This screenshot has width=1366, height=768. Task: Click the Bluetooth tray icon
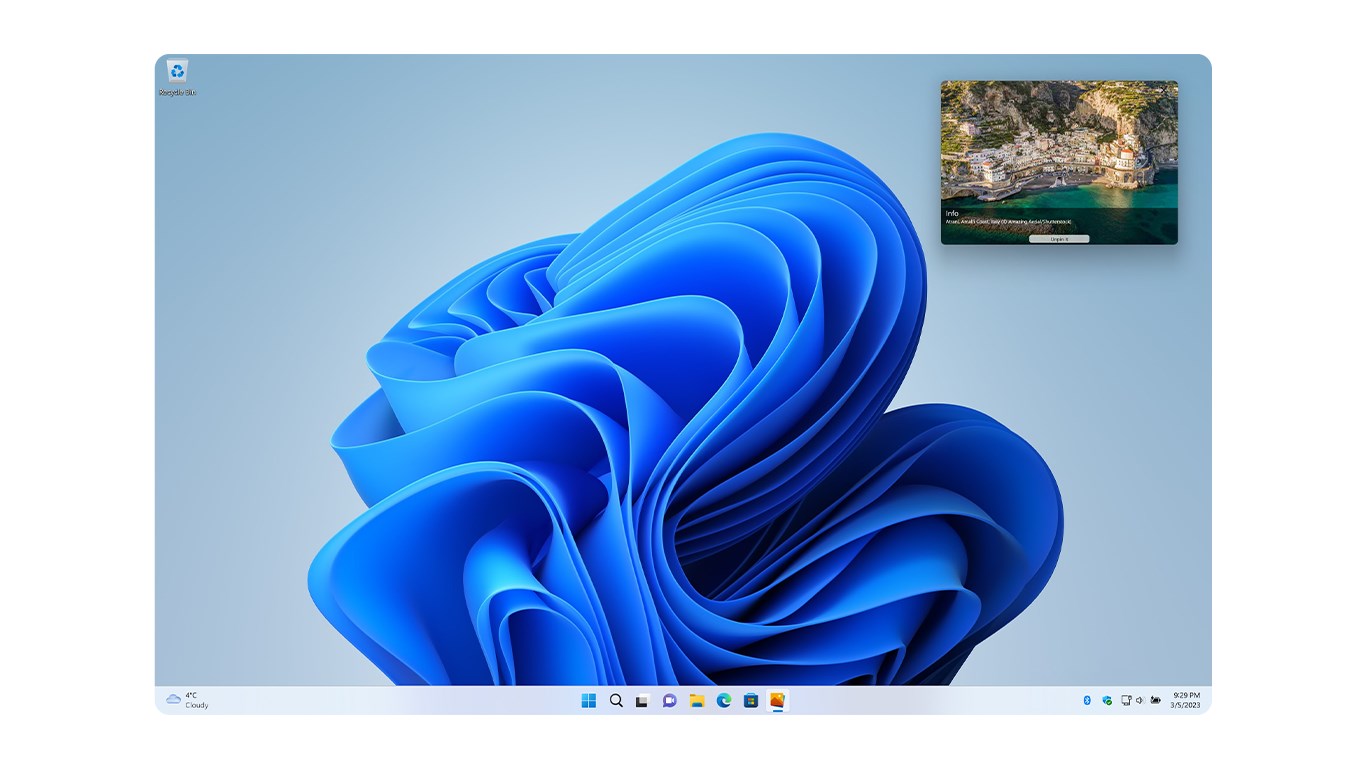[x=1087, y=700]
